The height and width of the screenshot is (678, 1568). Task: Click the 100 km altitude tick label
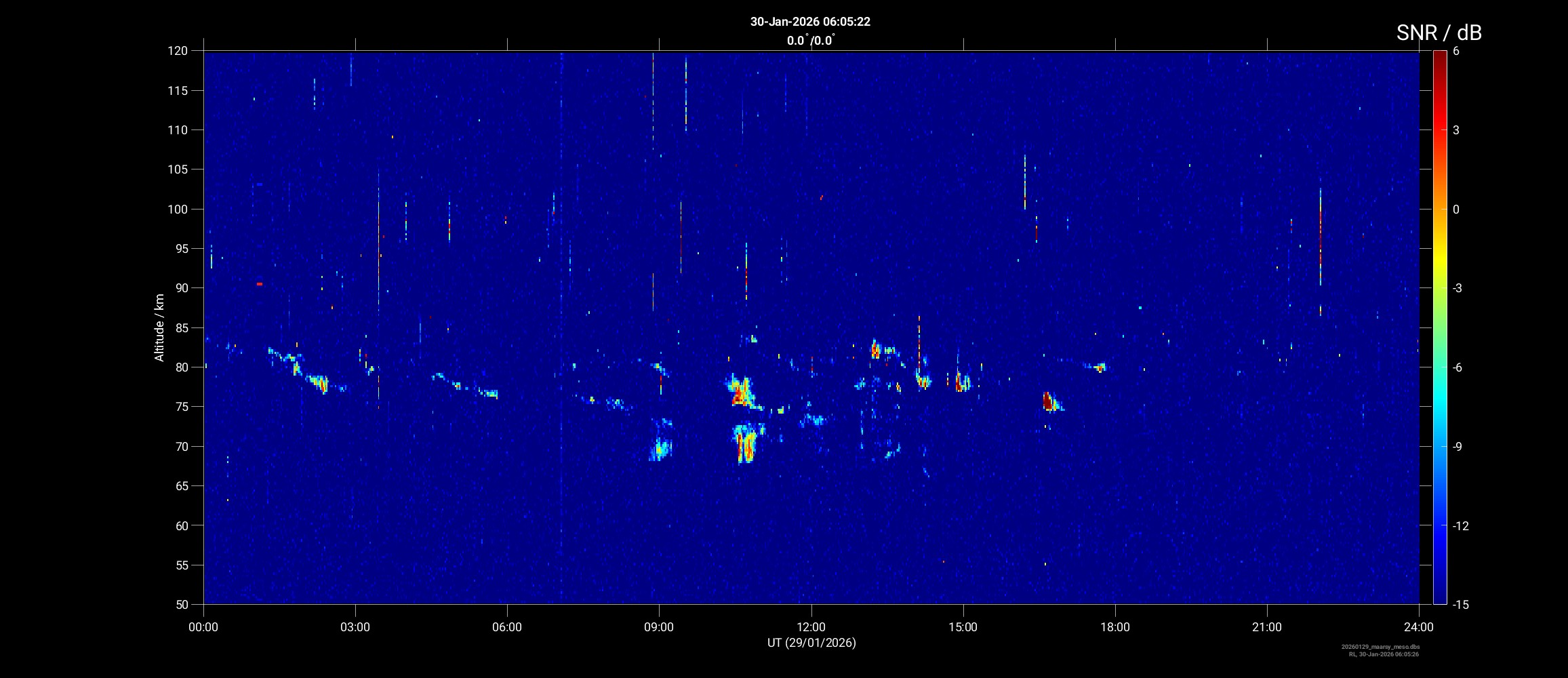[x=177, y=210]
